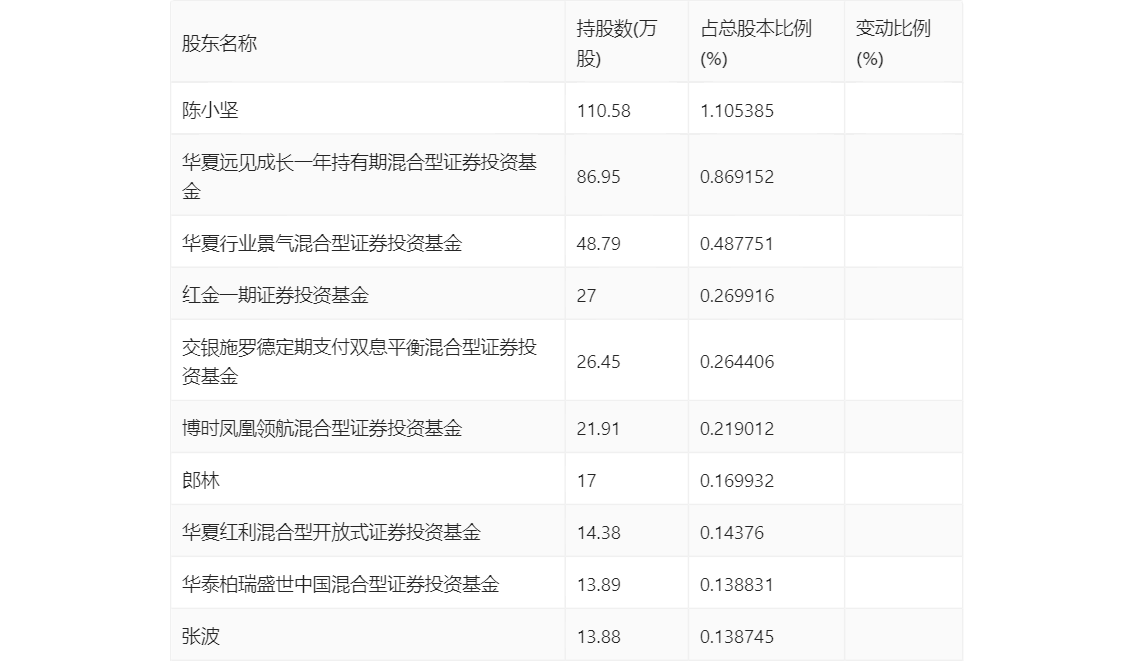This screenshot has width=1134, height=661.
Task: Click shareholder name 张波
Action: pyautogui.click(x=200, y=636)
